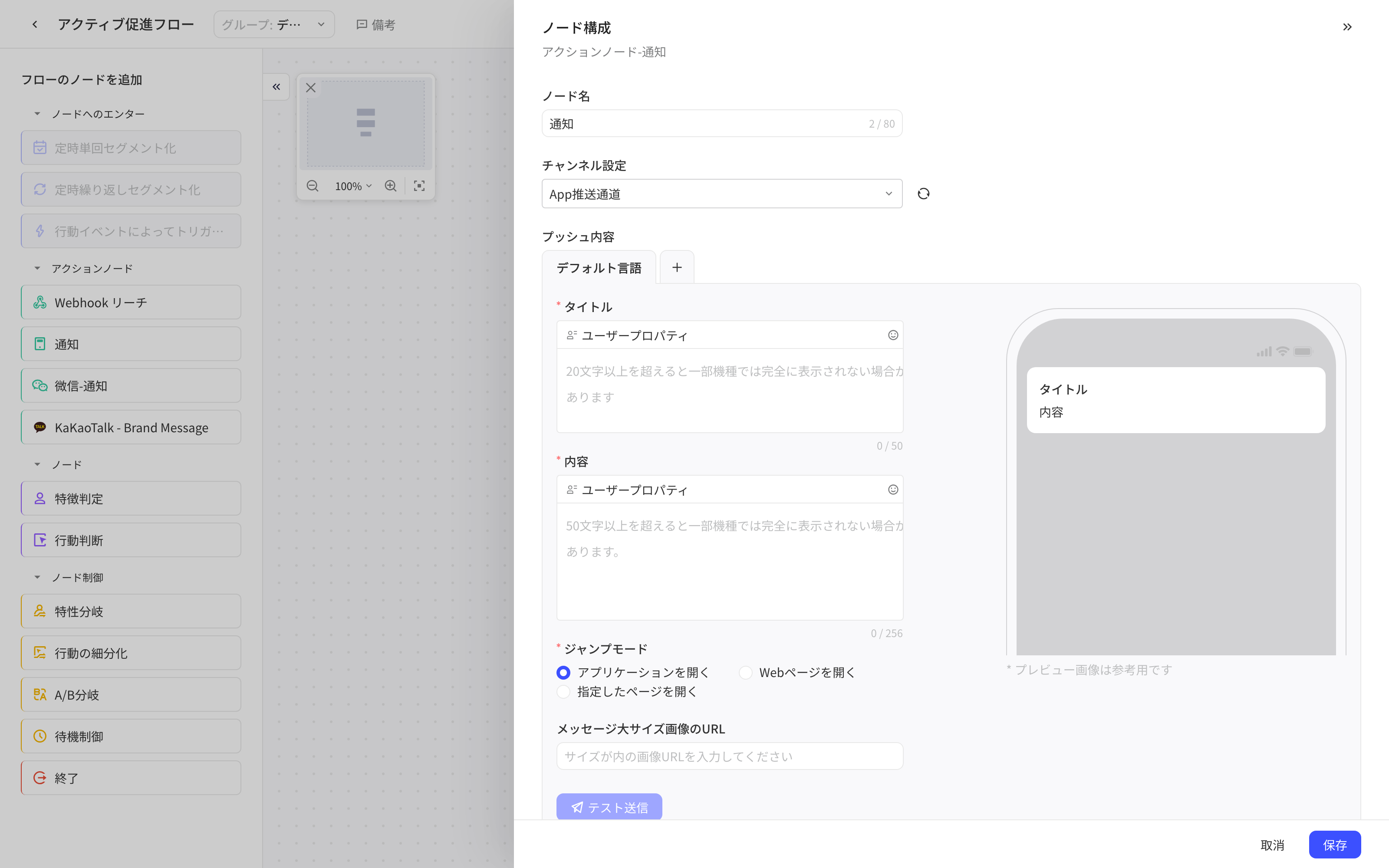This screenshot has width=1389, height=868.
Task: Click the 保存 button
Action: (1334, 845)
